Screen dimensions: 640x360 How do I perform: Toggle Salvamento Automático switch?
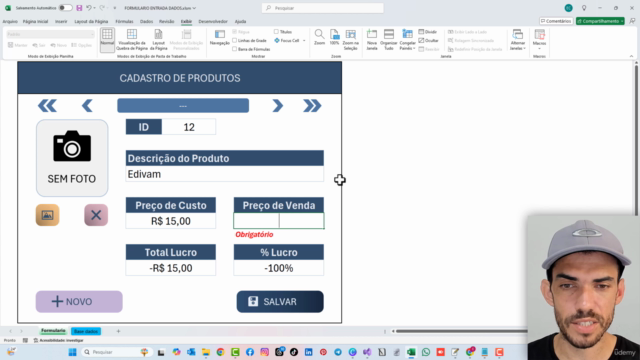(x=65, y=8)
